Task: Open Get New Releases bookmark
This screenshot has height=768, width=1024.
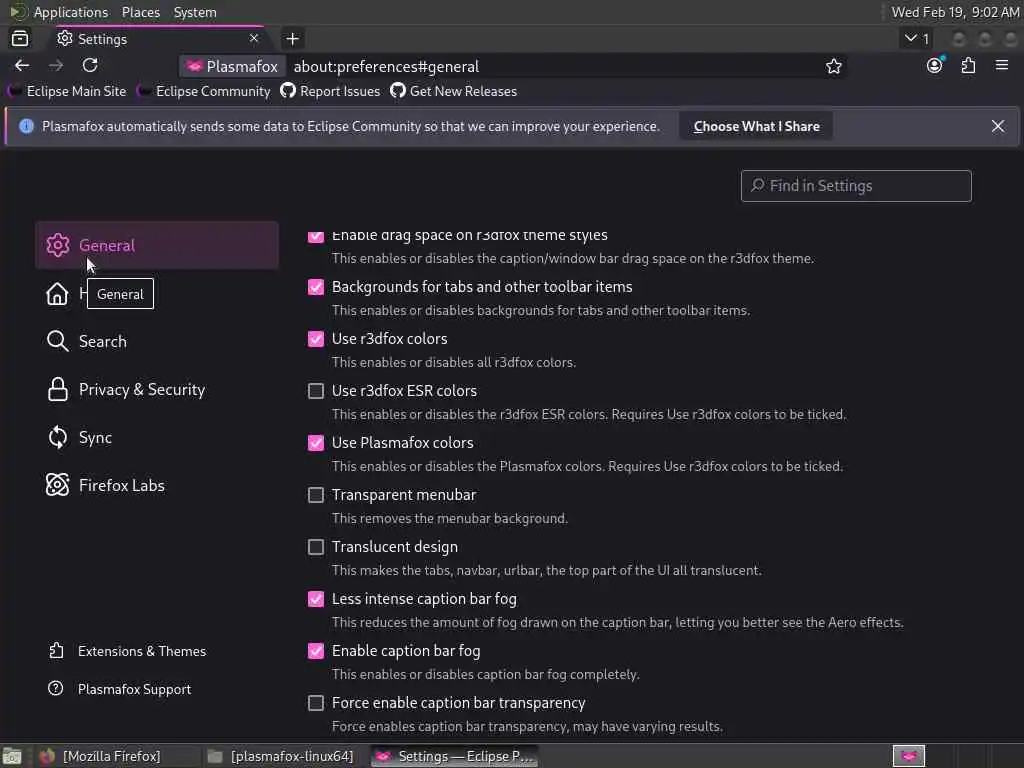Action: click(454, 91)
